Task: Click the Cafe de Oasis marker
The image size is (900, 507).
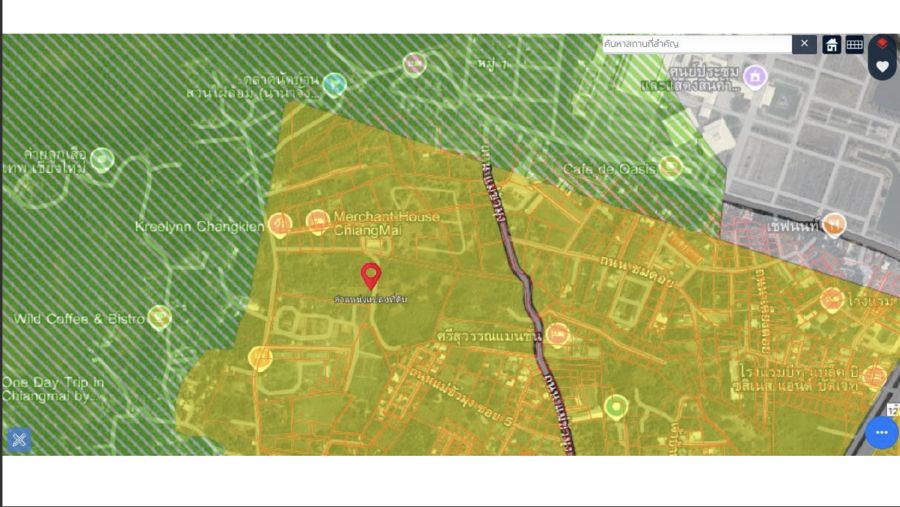Action: point(671,167)
